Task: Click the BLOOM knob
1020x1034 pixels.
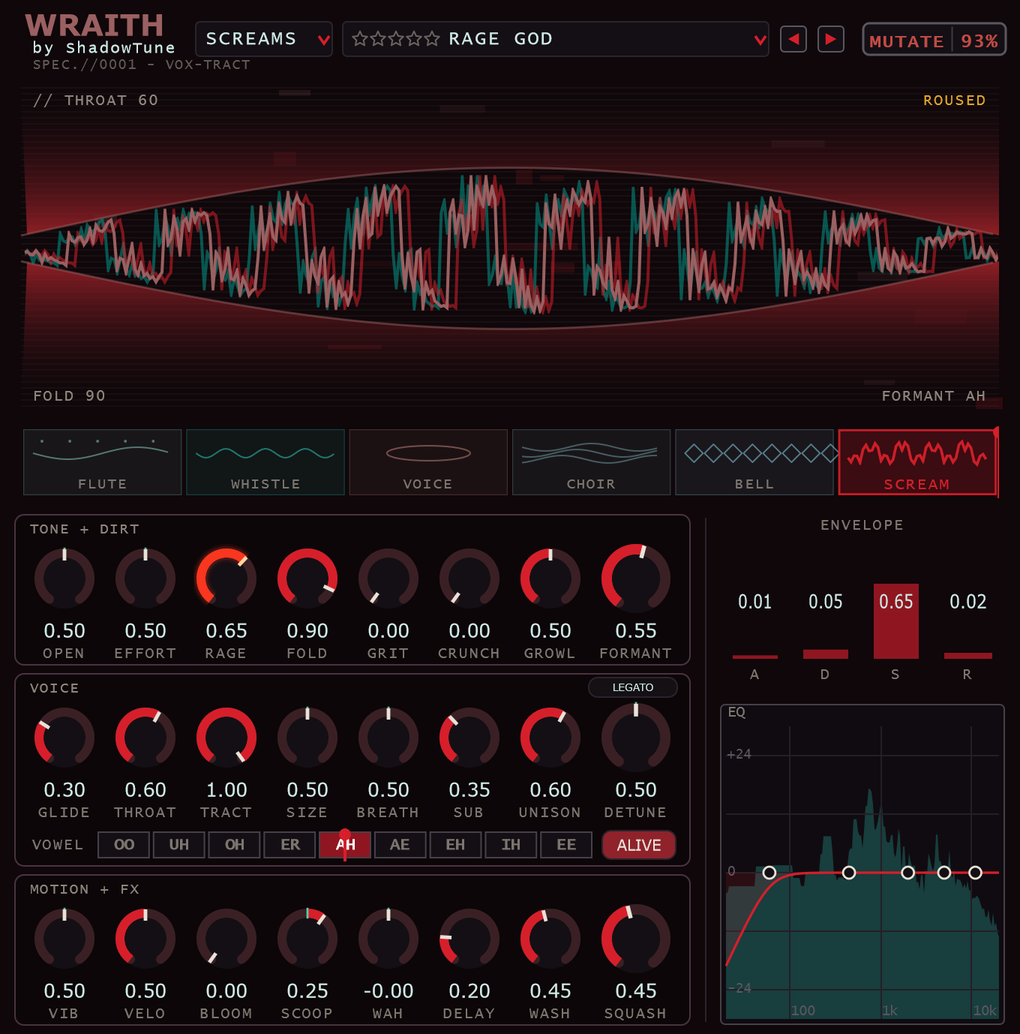Action: pyautogui.click(x=226, y=938)
